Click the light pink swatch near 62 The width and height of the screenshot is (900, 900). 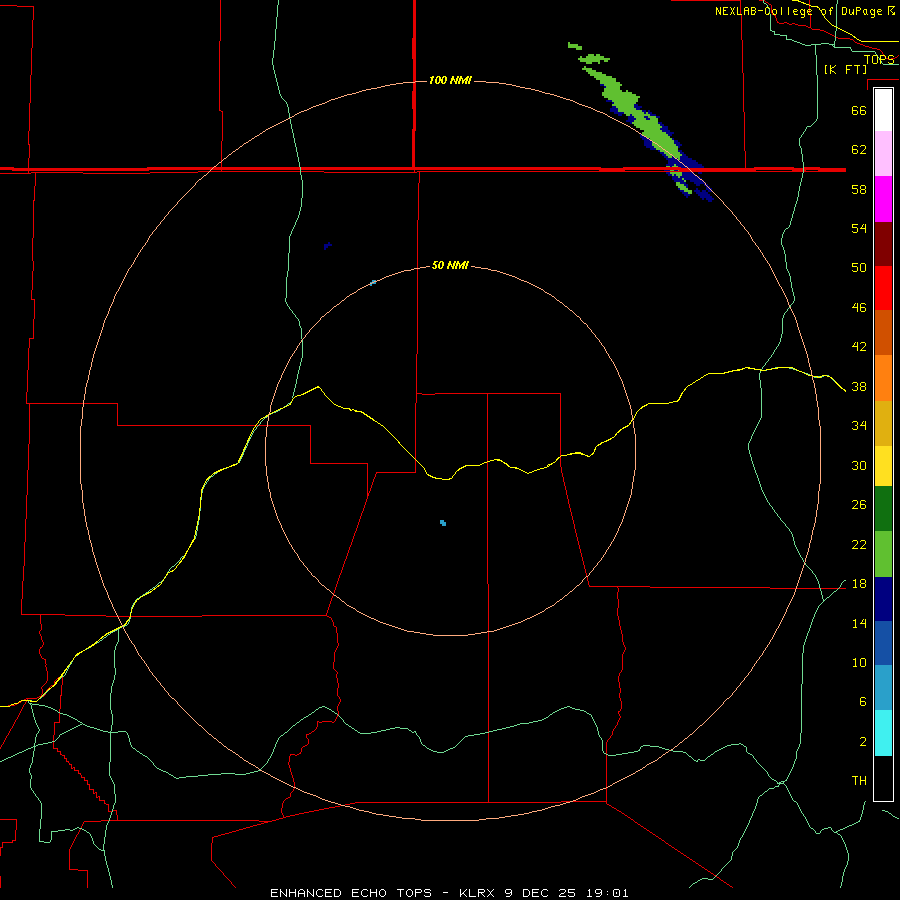[883, 153]
